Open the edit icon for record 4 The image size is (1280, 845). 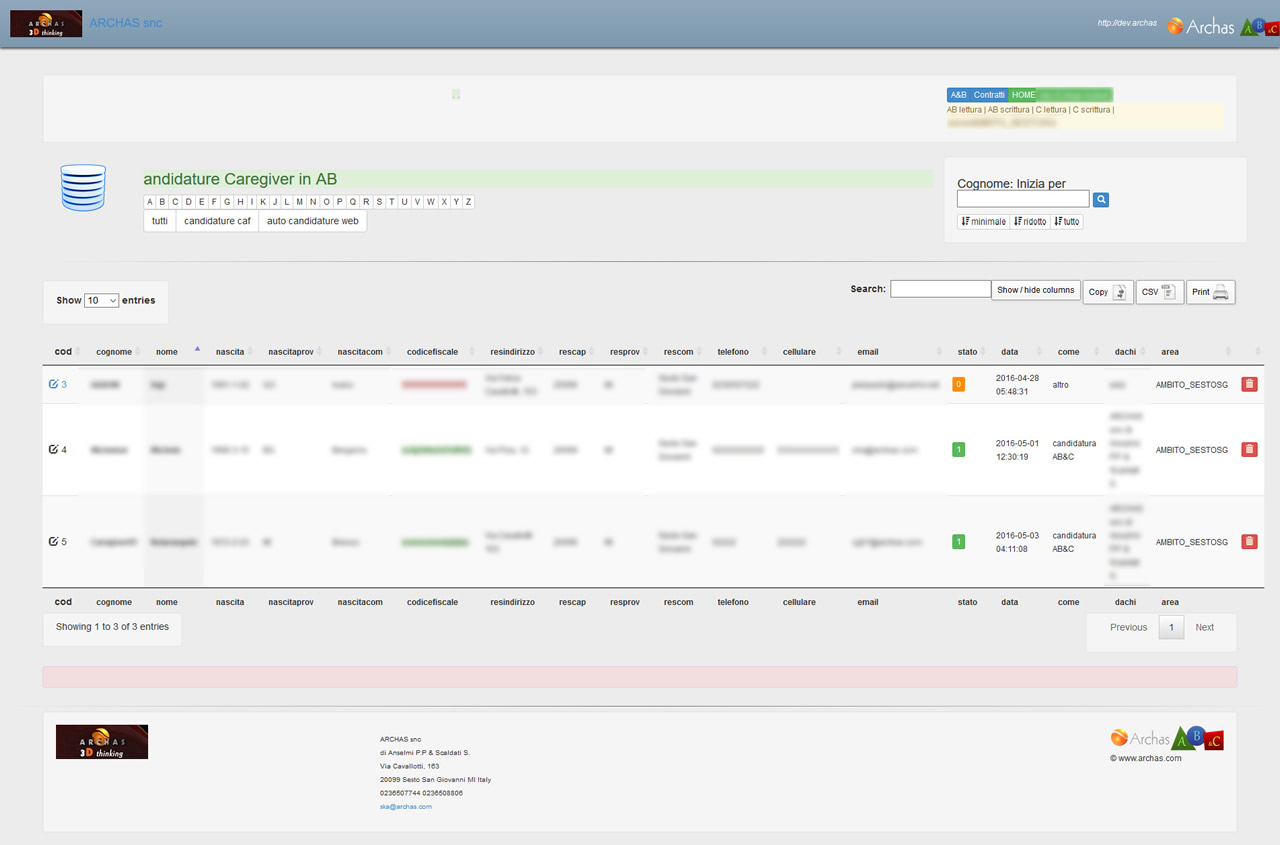coord(53,450)
